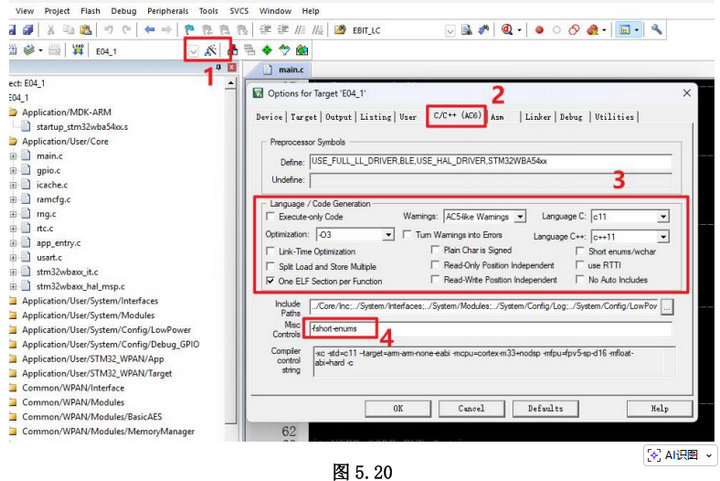The height and width of the screenshot is (481, 720).
Task: Enable Link-Time Optimization checkbox
Action: pyautogui.click(x=271, y=250)
